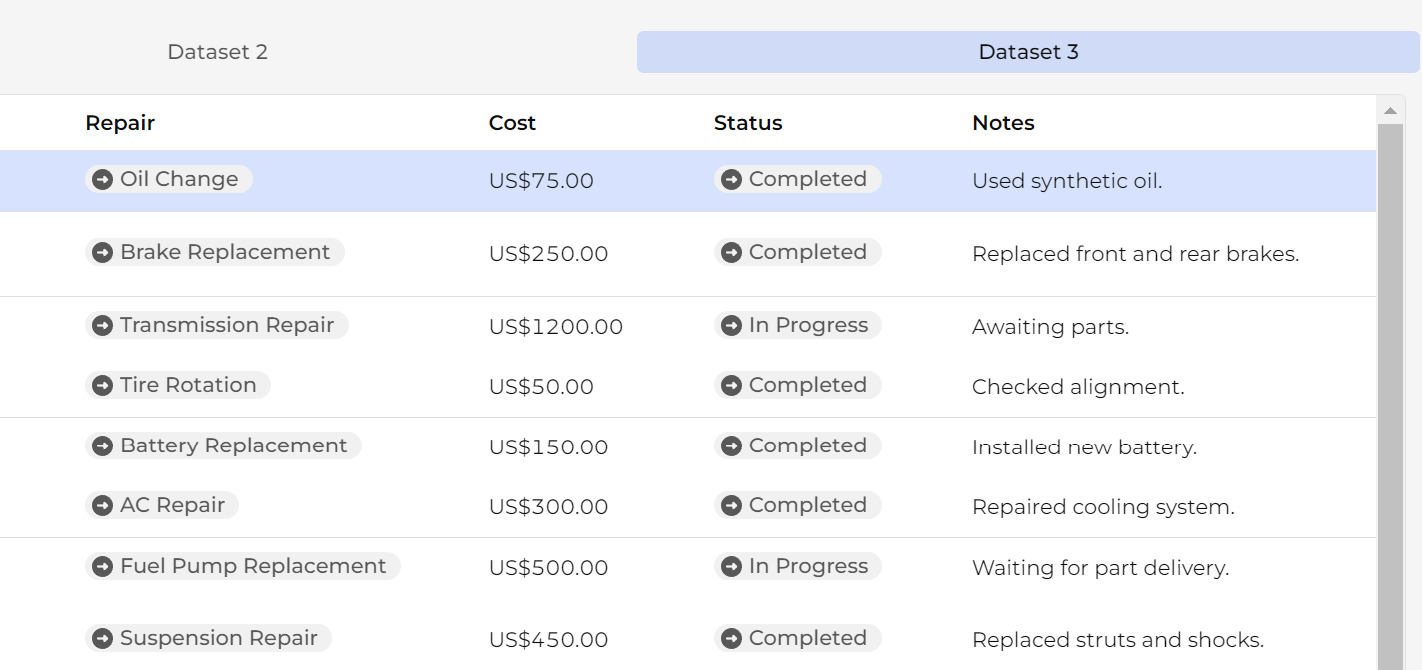Viewport: 1422px width, 670px height.
Task: Click the Notes column header
Action: tap(1003, 123)
